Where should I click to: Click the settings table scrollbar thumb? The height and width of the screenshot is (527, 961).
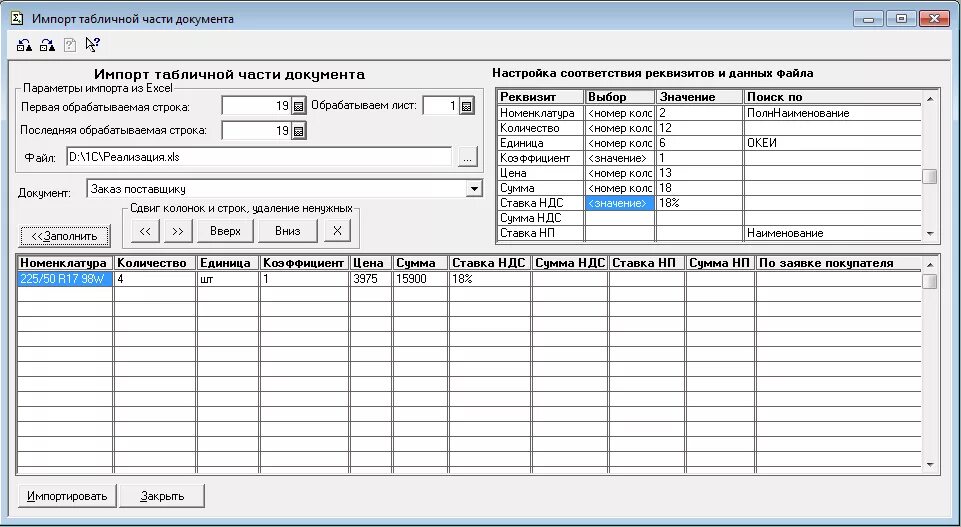[930, 176]
